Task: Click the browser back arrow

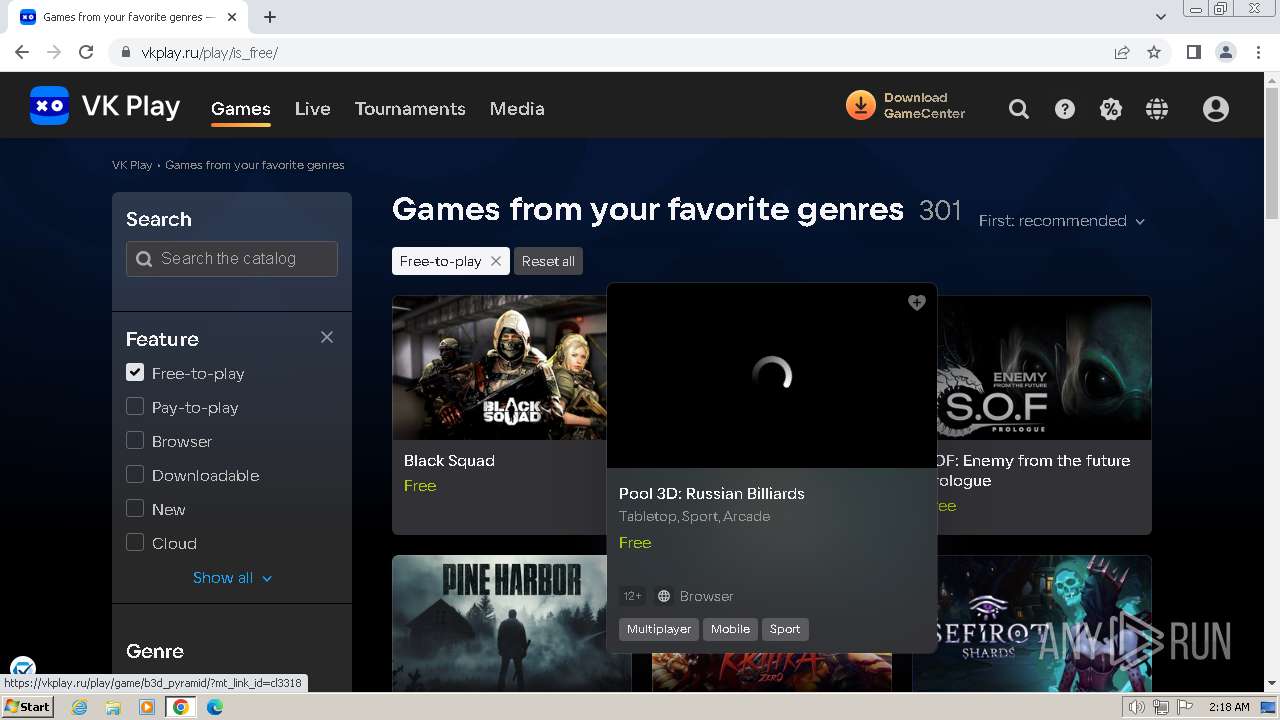Action: pos(22,52)
